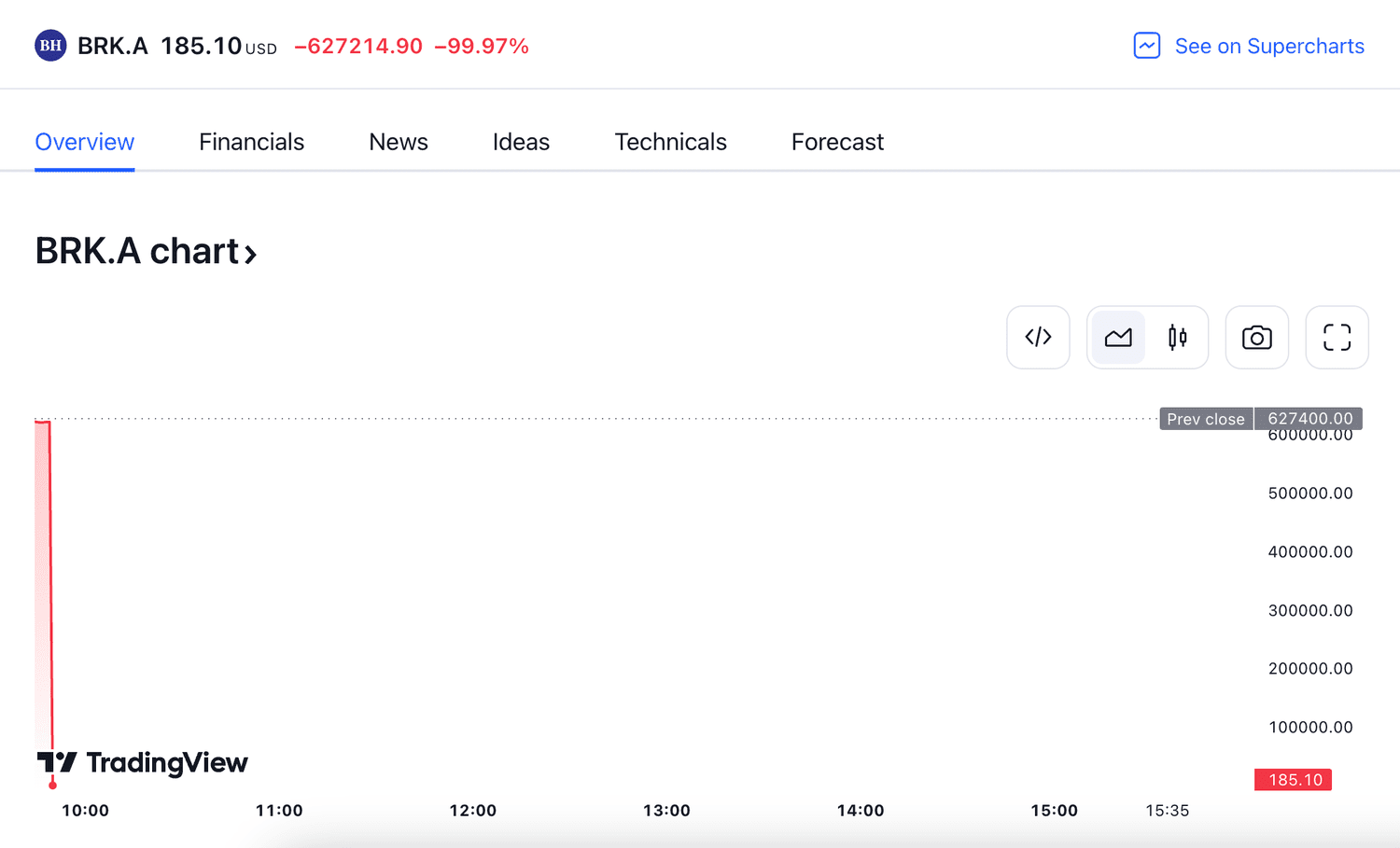
Task: Click the 400000.00 price axis label
Action: tap(1310, 552)
